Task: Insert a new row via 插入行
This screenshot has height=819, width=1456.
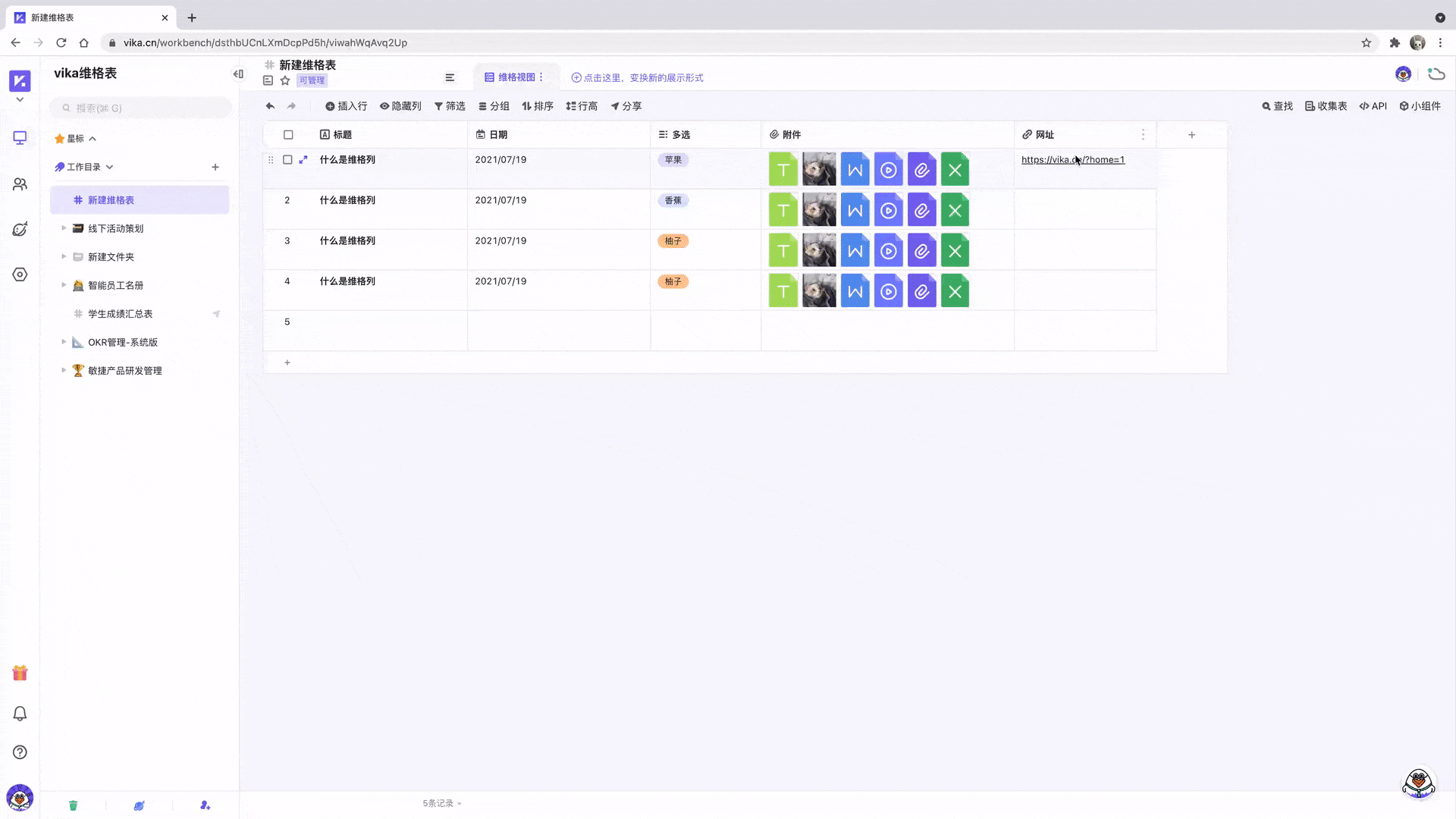Action: 346,106
